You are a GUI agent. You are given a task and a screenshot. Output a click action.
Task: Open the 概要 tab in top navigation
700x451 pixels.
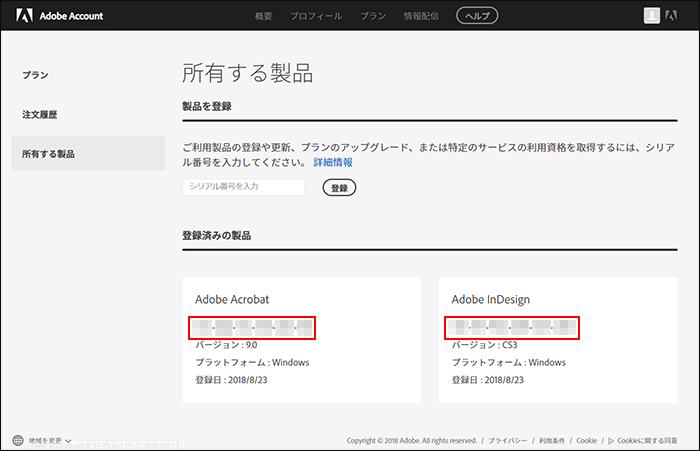pyautogui.click(x=263, y=16)
